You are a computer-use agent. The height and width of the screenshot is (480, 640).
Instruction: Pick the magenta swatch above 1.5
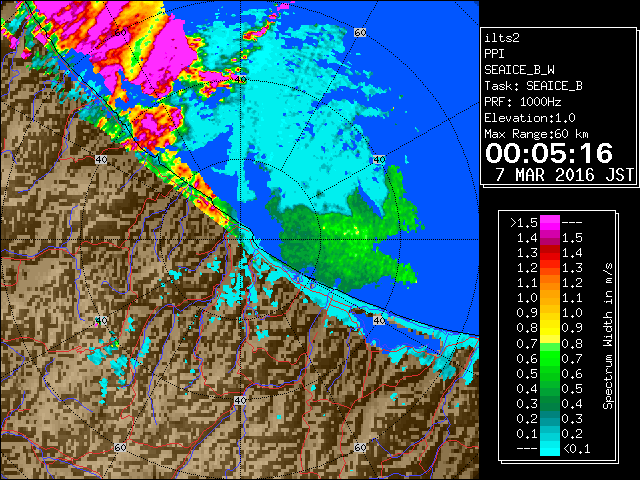tap(550, 222)
